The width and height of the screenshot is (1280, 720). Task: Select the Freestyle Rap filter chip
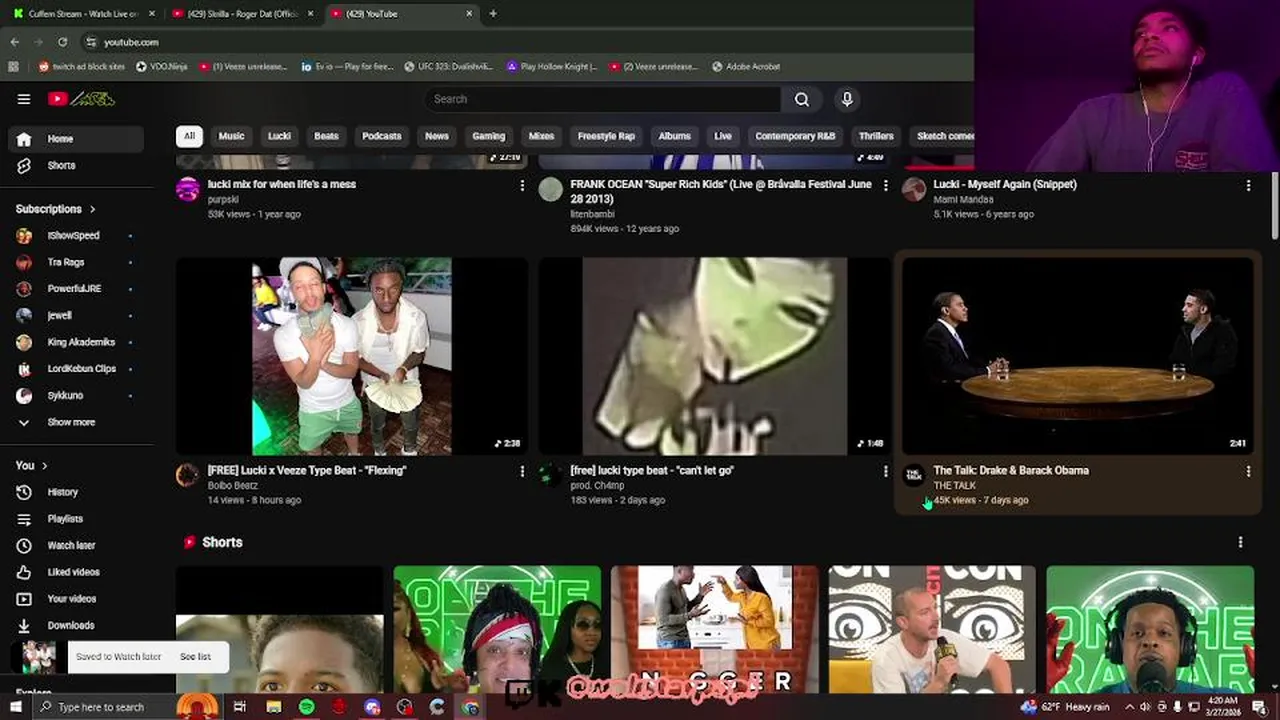pos(606,136)
